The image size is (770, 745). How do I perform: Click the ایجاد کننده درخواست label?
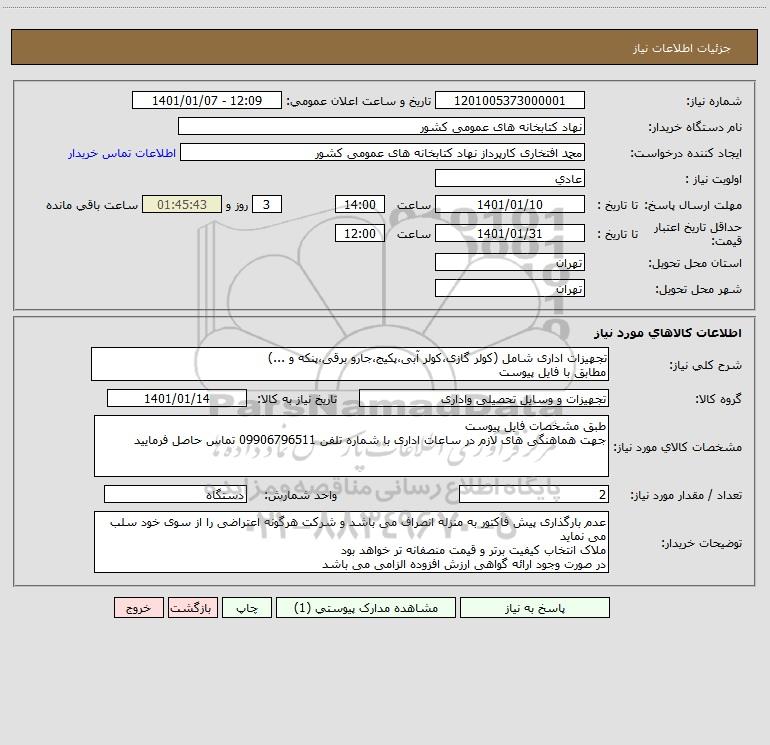[x=686, y=154]
